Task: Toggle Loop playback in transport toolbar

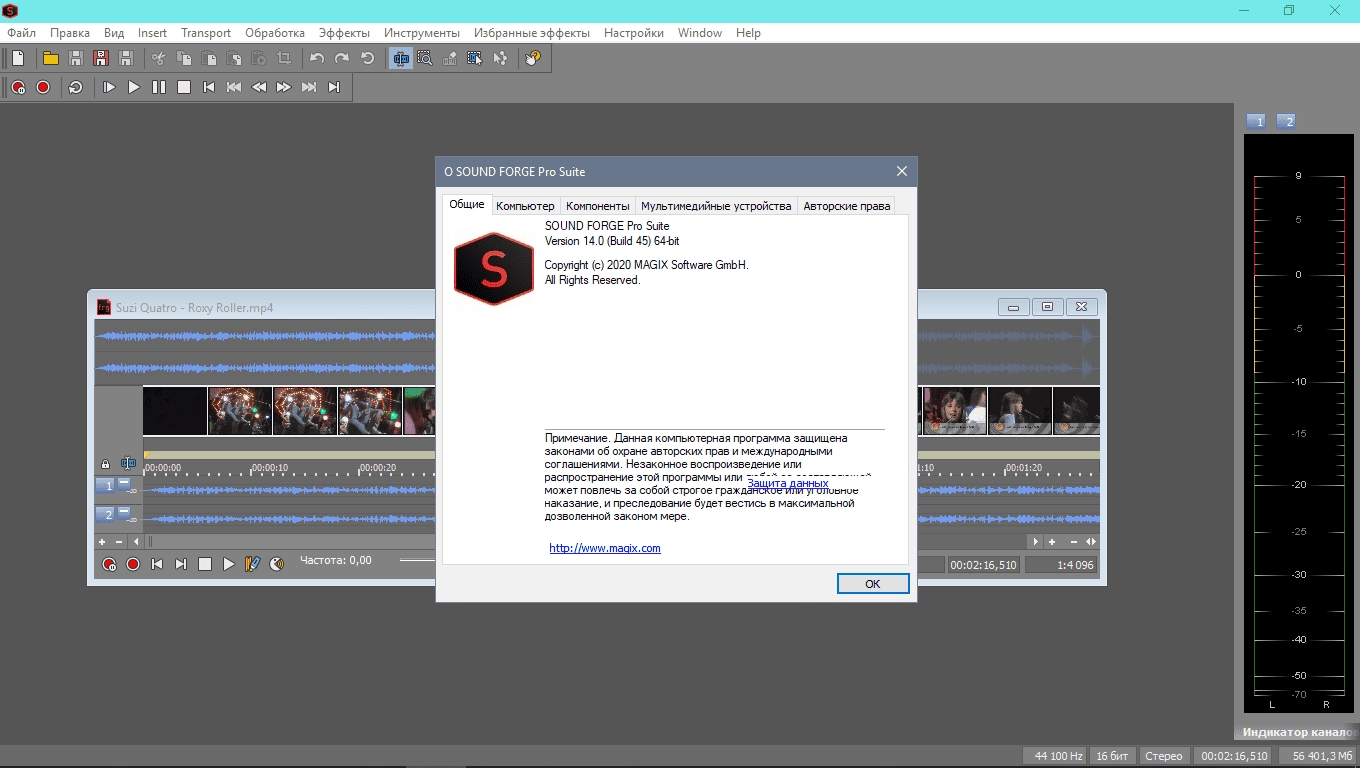Action: point(76,87)
